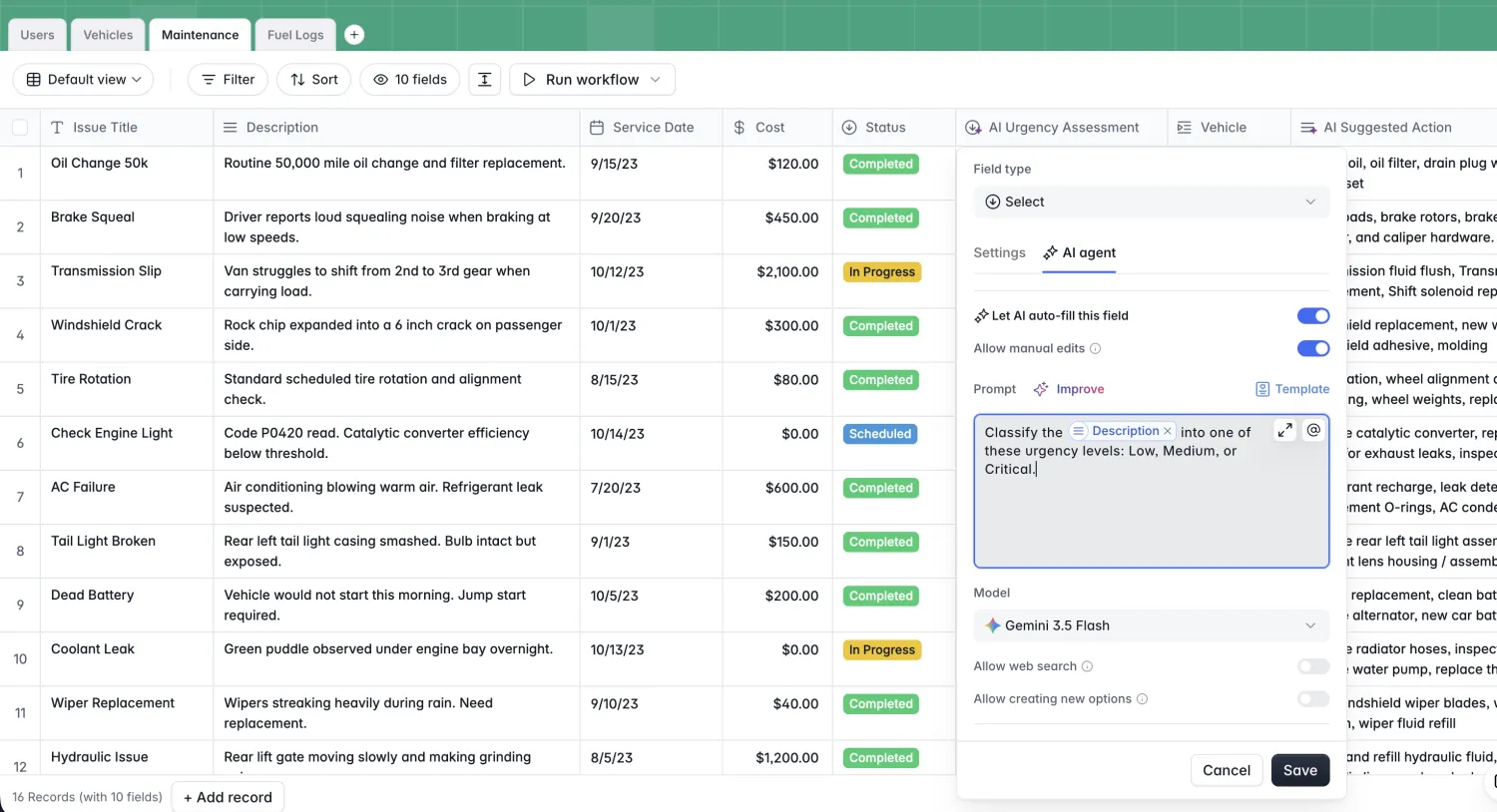Click Completed badge for Tail Light Broken
1497x812 pixels.
click(881, 542)
